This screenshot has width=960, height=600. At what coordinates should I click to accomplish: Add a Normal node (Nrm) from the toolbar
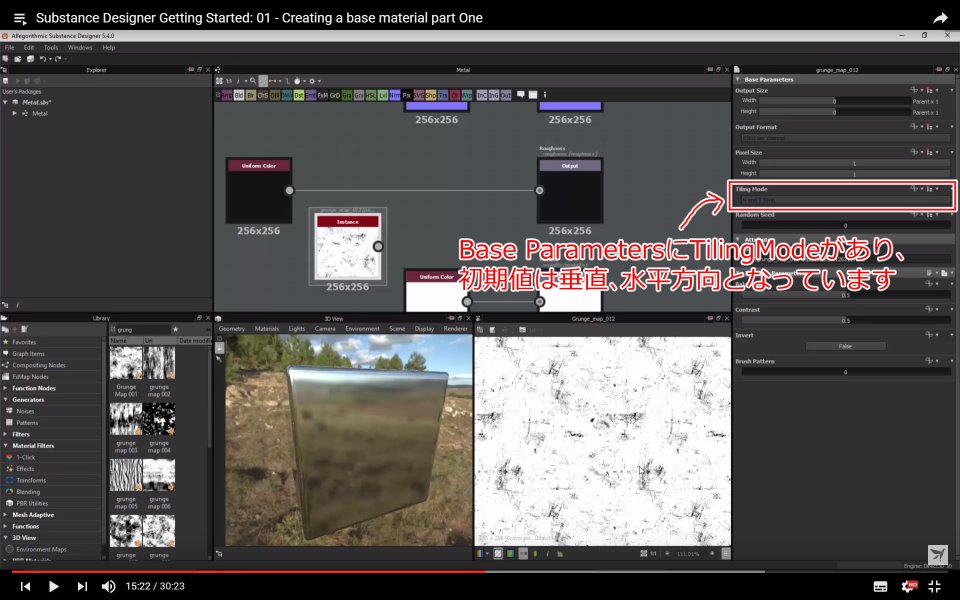[395, 96]
